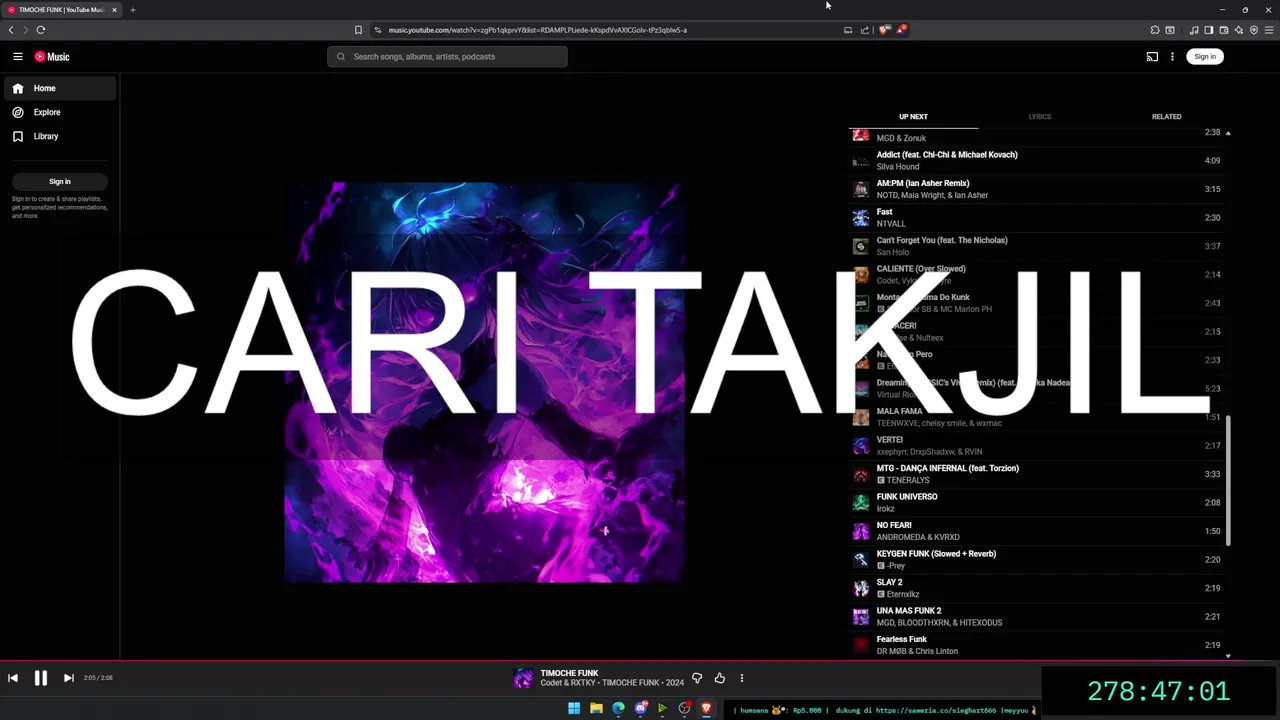Play Fearless Funk by DR MØB

click(x=1035, y=645)
